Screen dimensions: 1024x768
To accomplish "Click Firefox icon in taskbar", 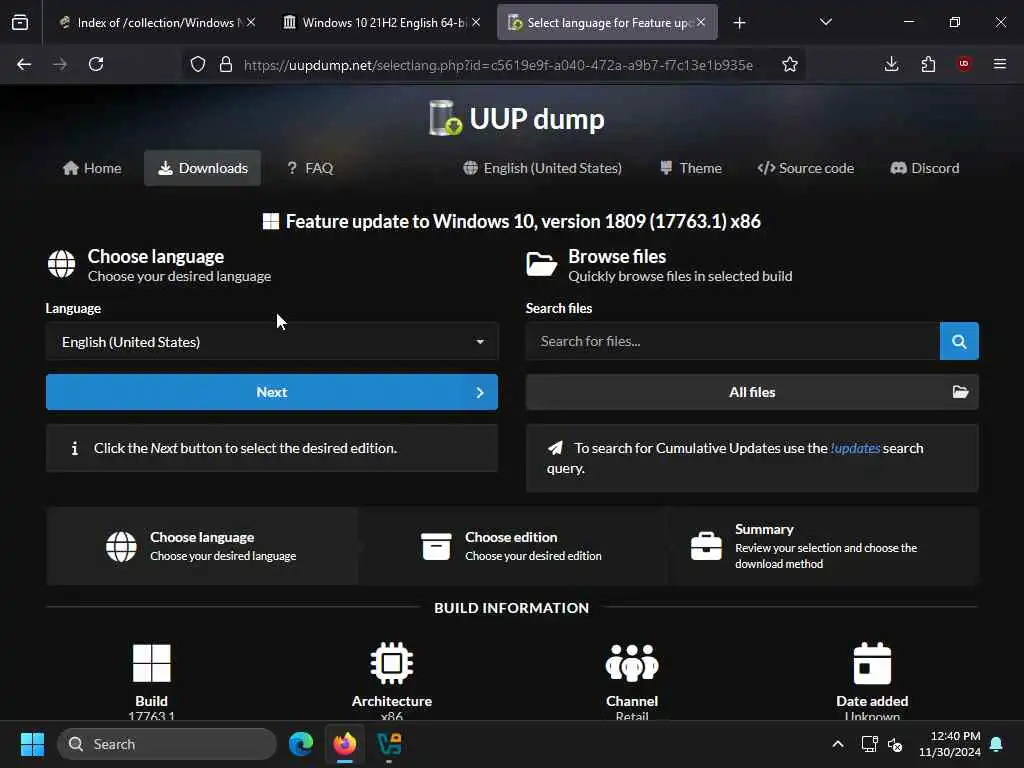I will click(345, 744).
